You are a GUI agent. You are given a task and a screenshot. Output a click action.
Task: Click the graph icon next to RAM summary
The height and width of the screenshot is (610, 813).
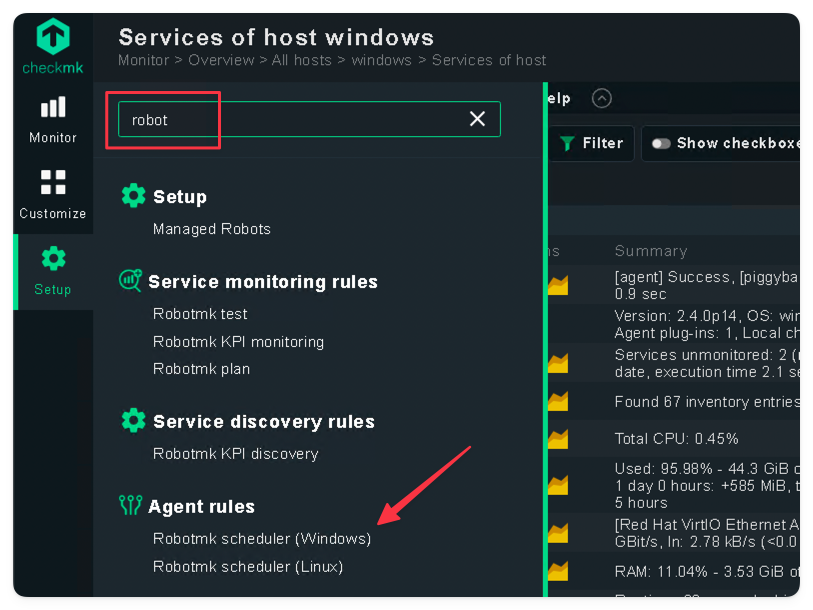(557, 572)
